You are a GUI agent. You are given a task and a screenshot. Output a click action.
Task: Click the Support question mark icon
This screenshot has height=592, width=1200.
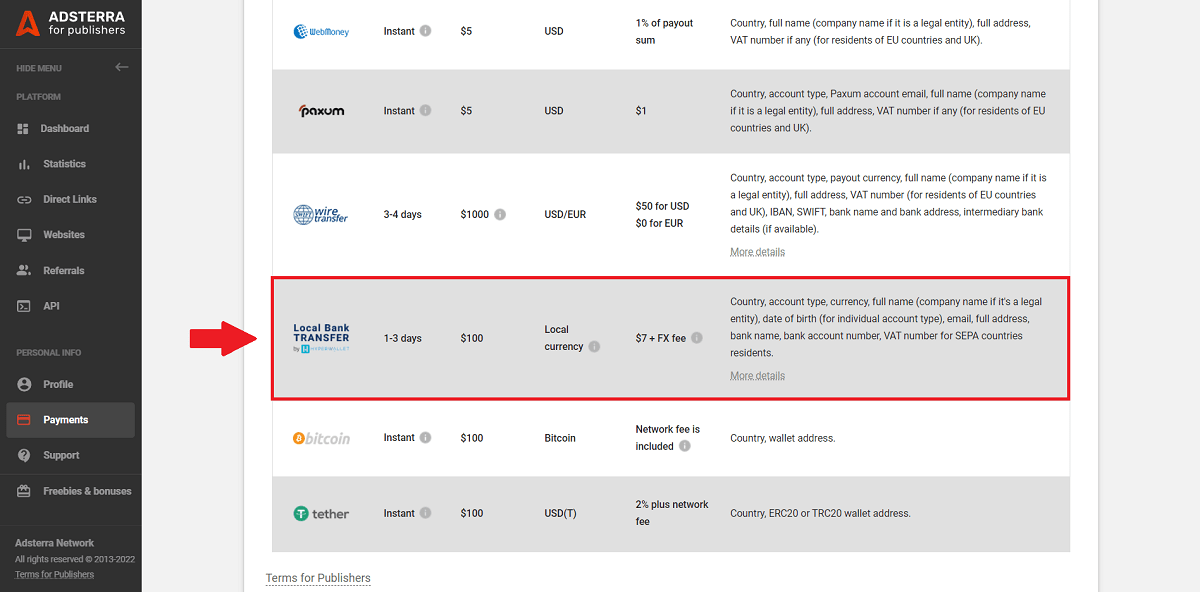(x=24, y=456)
